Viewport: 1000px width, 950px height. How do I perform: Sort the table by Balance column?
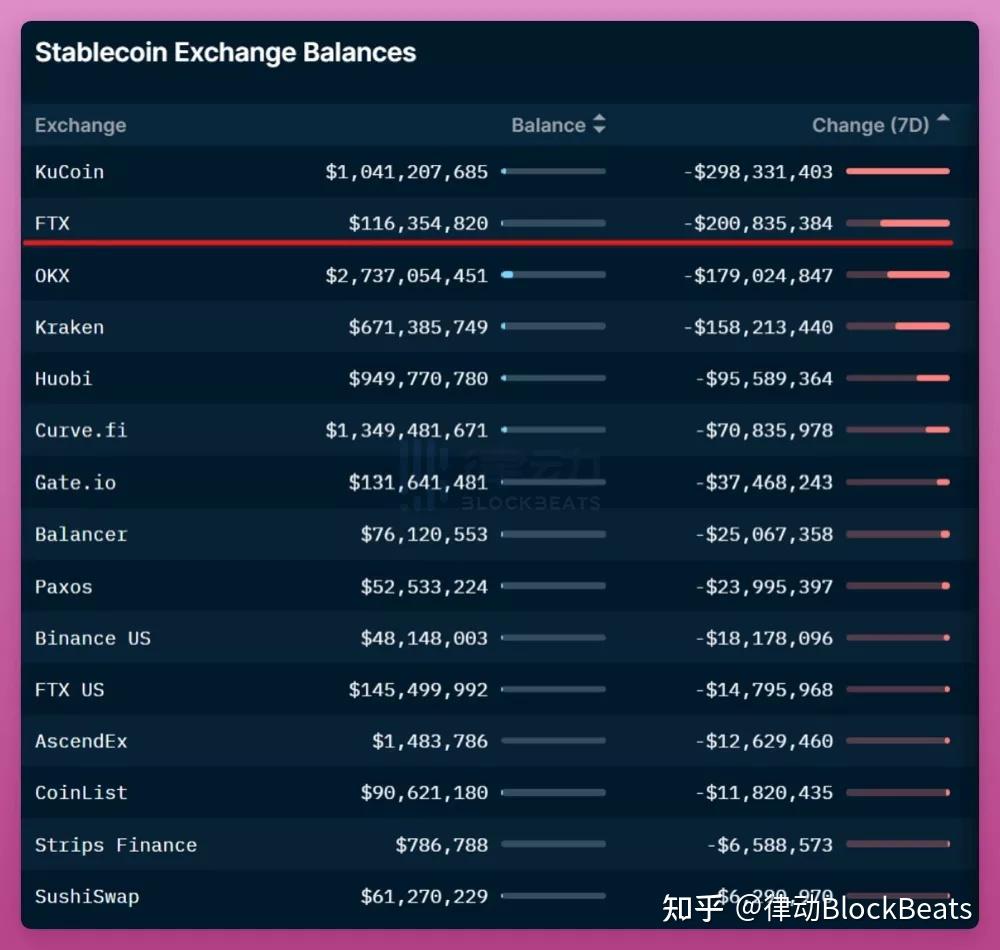coord(547,125)
